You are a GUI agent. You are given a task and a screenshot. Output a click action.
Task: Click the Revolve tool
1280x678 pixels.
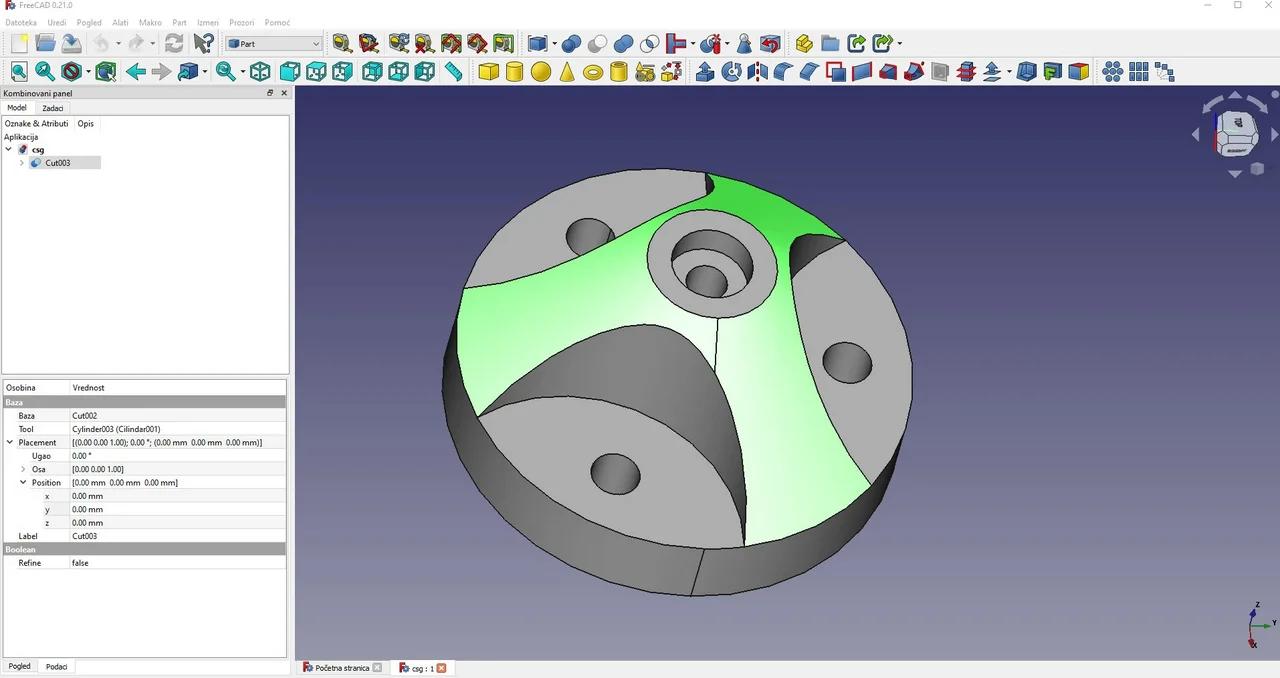730,71
